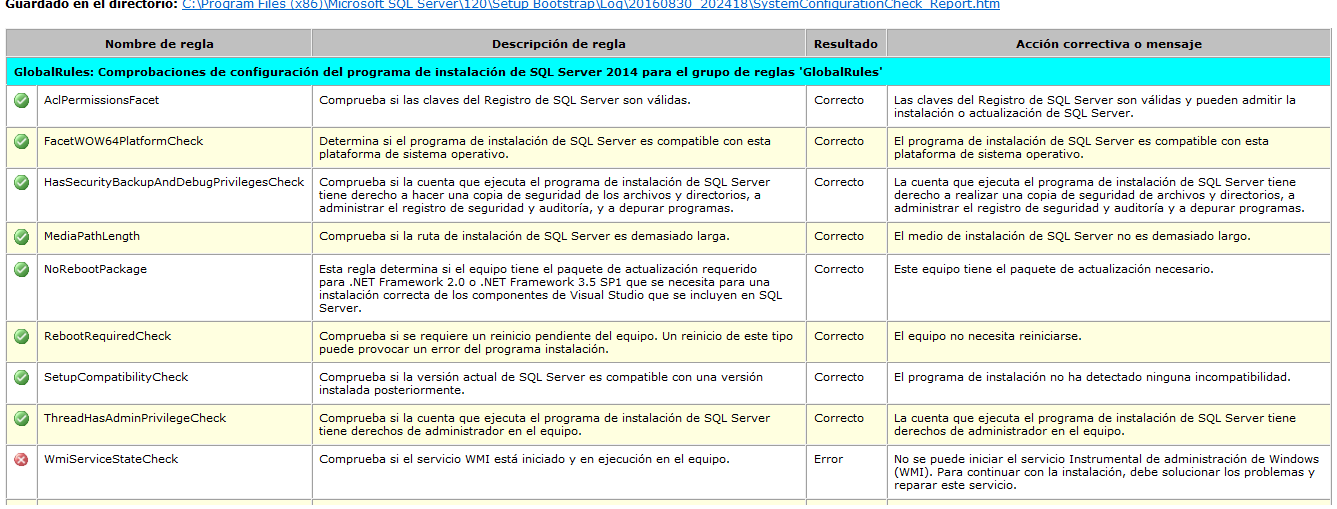
Task: Click the 'Correcto' result for SetupCompatibilityCheck
Action: pyautogui.click(x=839, y=377)
